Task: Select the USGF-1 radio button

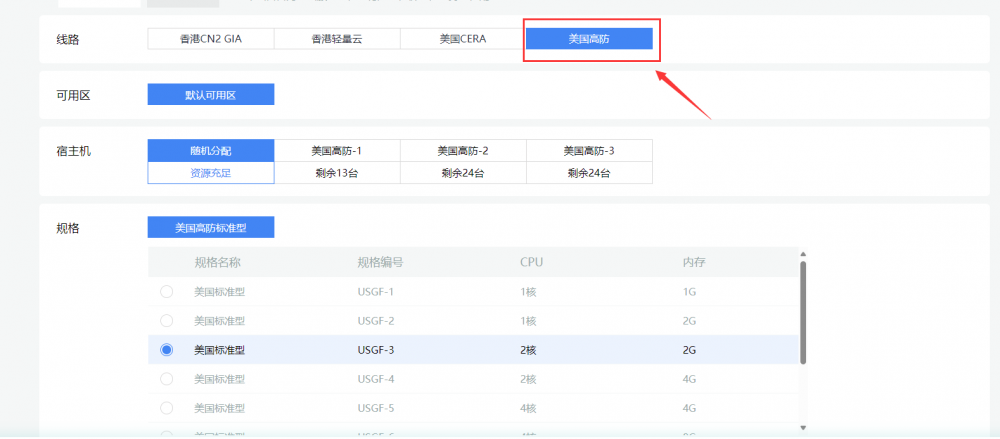Action: point(166,292)
